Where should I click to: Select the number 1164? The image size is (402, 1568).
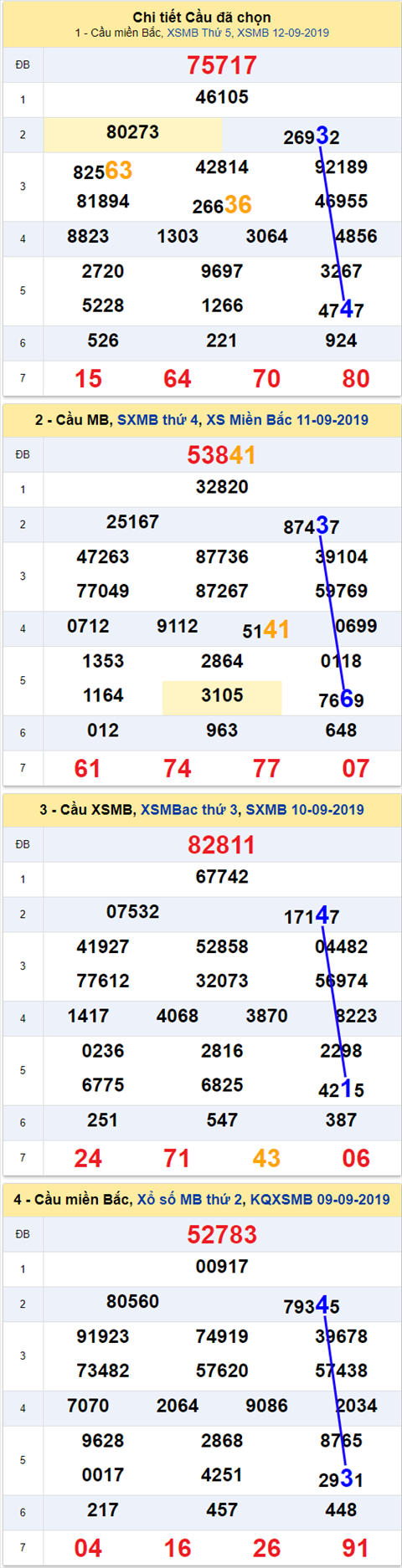click(103, 696)
